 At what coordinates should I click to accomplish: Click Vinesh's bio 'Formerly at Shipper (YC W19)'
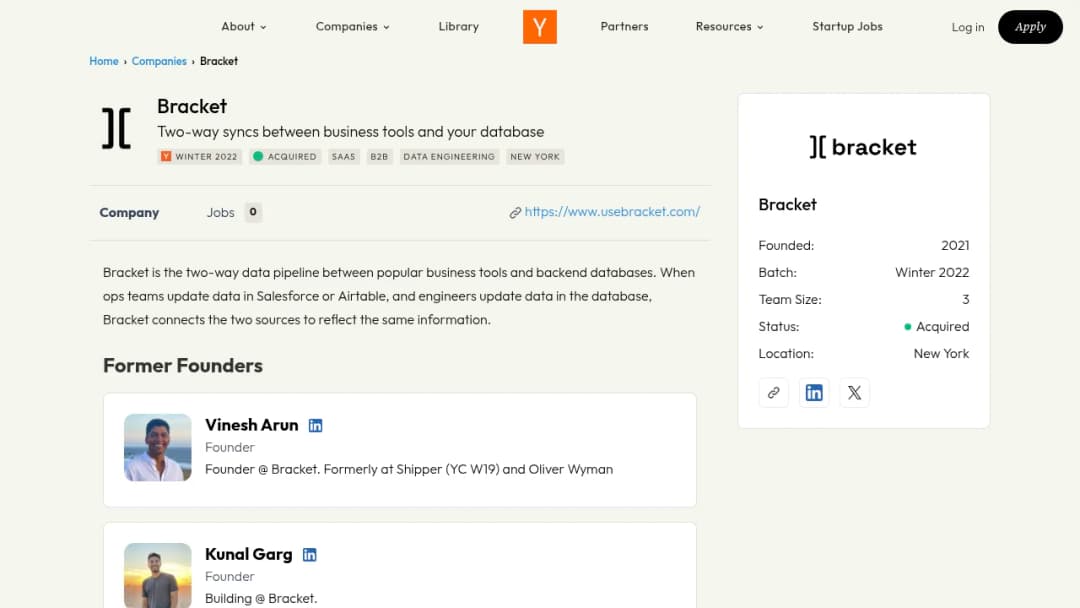[x=411, y=470]
